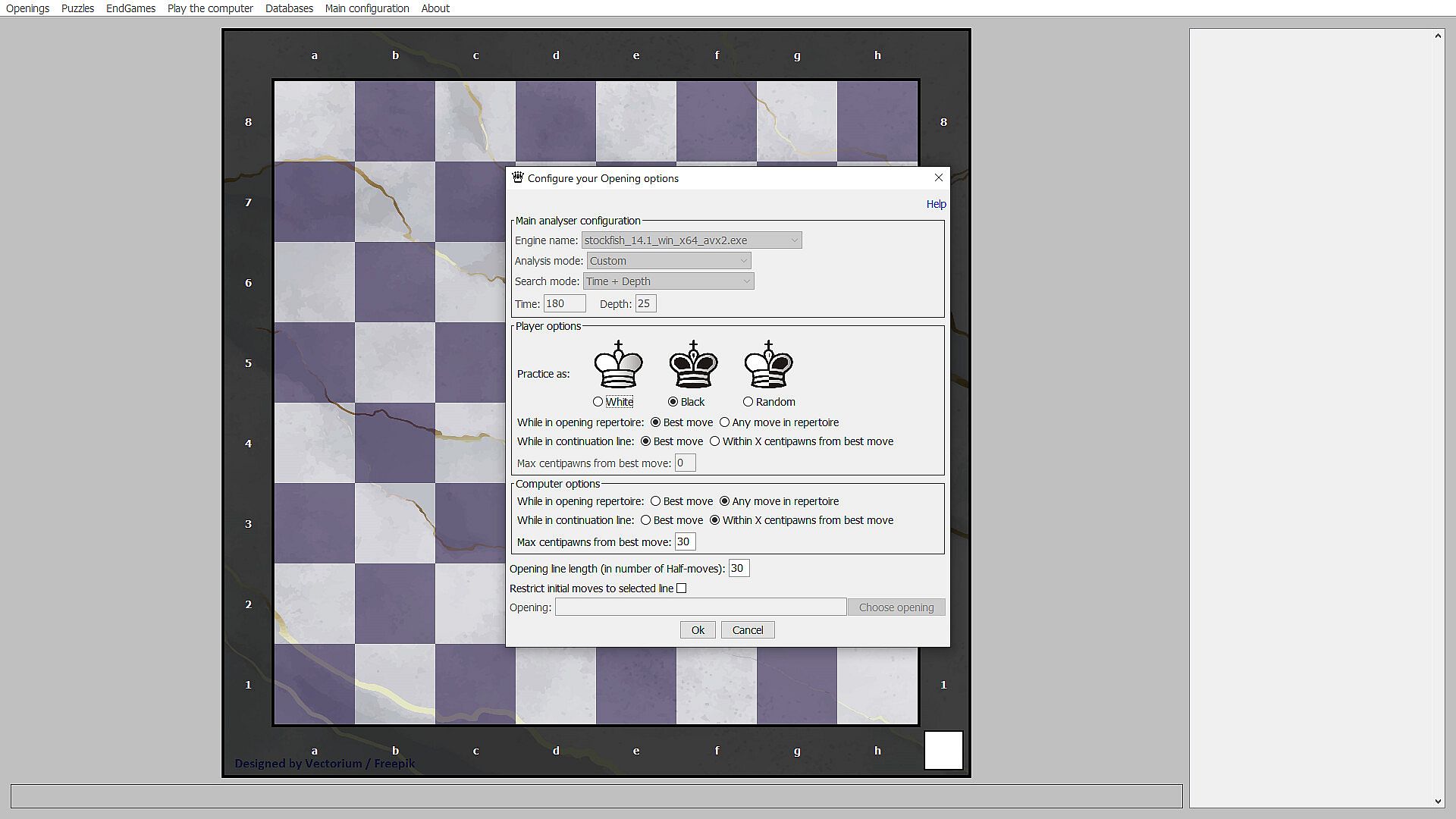Click the white side-to-move square indicator

click(943, 750)
